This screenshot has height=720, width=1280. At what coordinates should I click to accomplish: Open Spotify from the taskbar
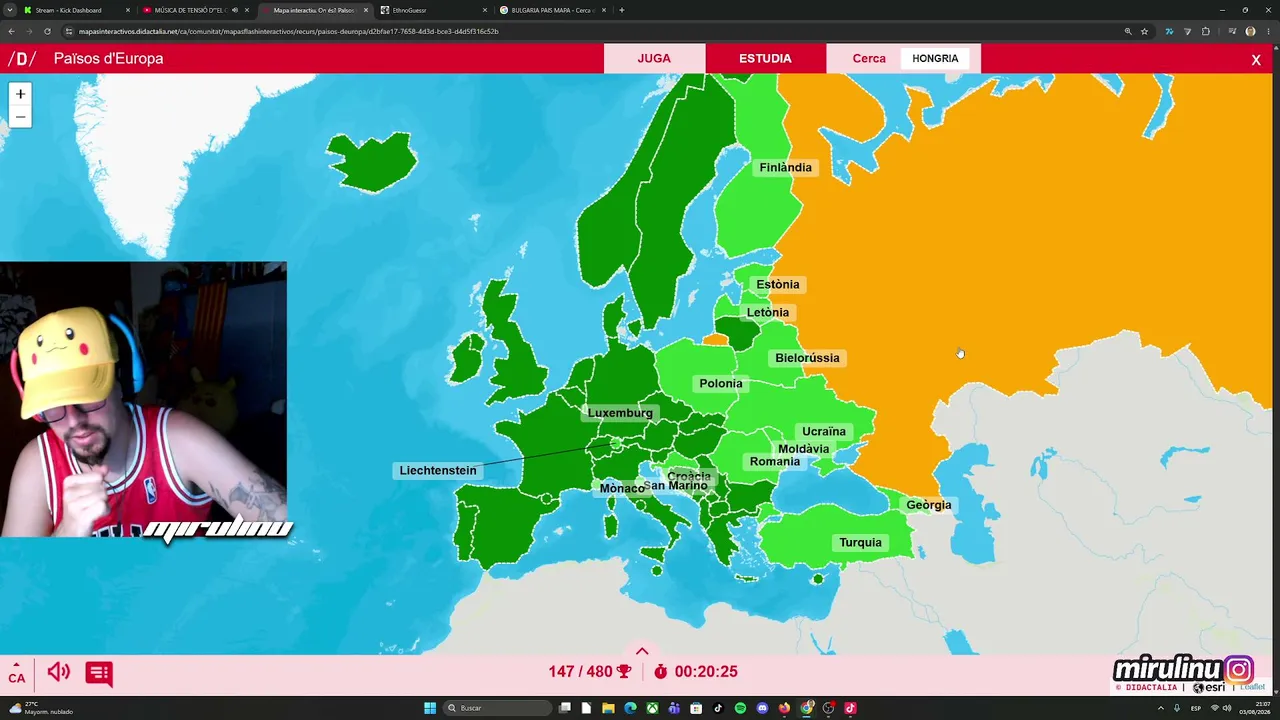[x=740, y=708]
